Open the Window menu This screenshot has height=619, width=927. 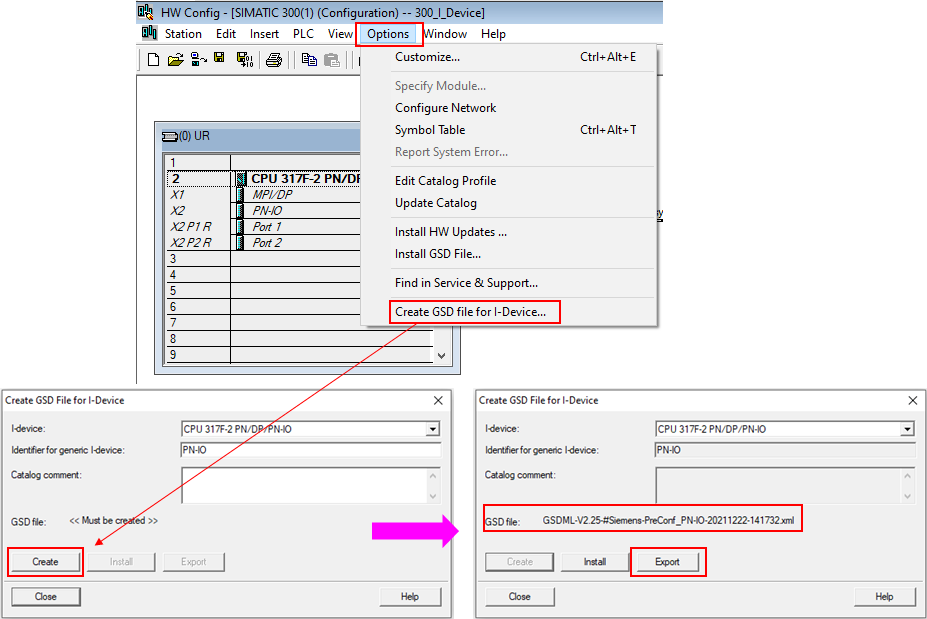click(x=445, y=34)
